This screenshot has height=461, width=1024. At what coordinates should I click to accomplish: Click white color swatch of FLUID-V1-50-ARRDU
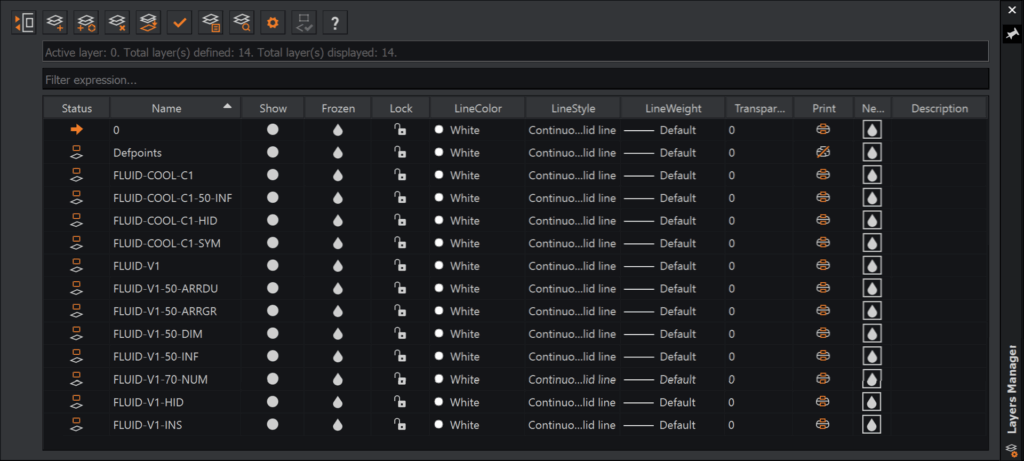(439, 289)
